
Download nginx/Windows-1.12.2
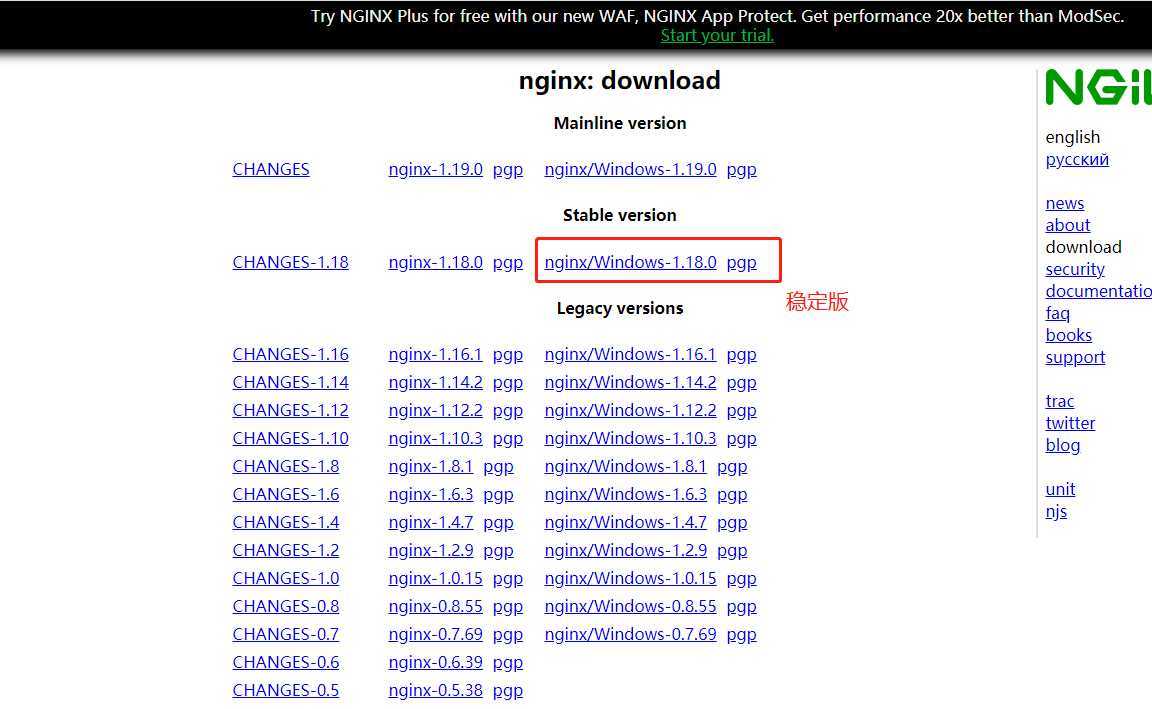coord(630,410)
